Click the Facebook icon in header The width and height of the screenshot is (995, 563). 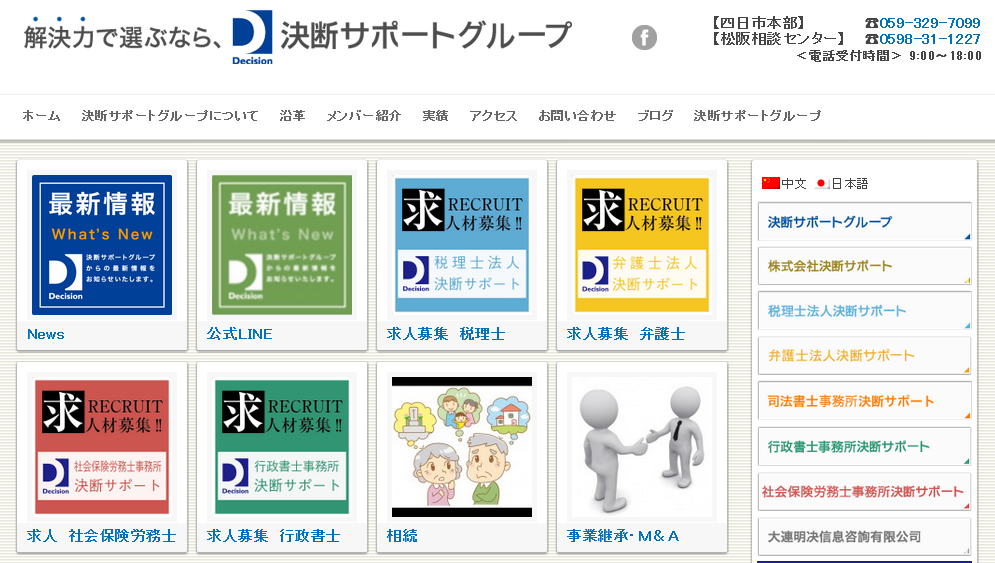click(644, 38)
